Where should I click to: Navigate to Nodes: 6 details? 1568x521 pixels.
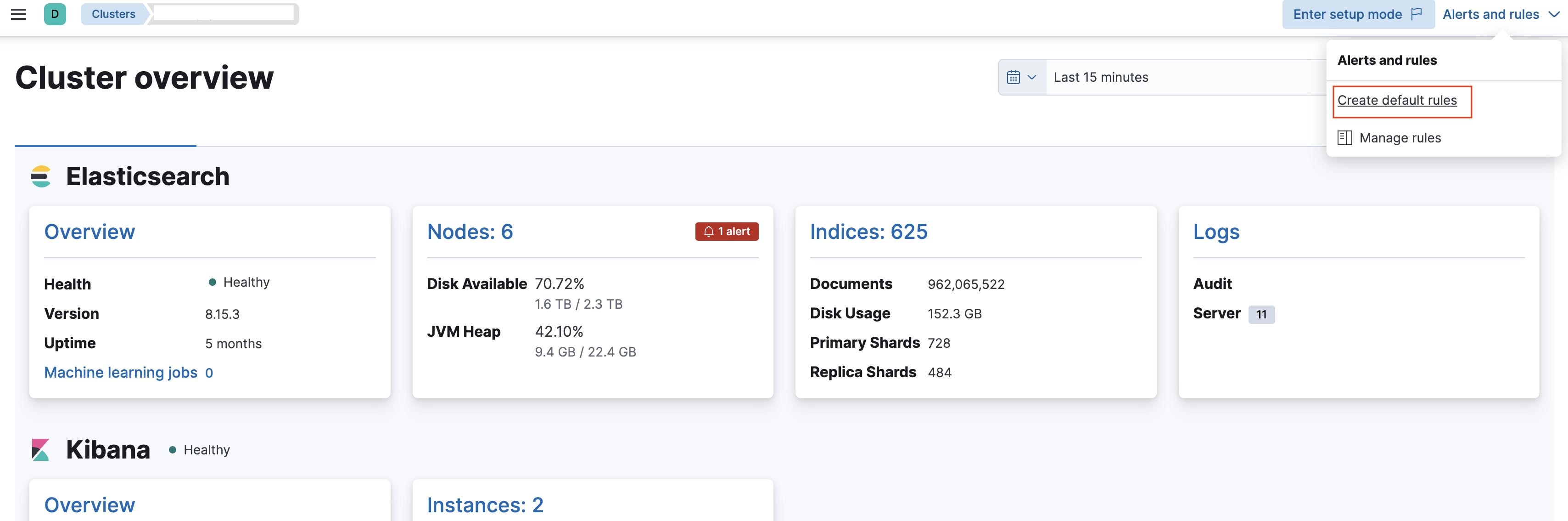tap(470, 232)
